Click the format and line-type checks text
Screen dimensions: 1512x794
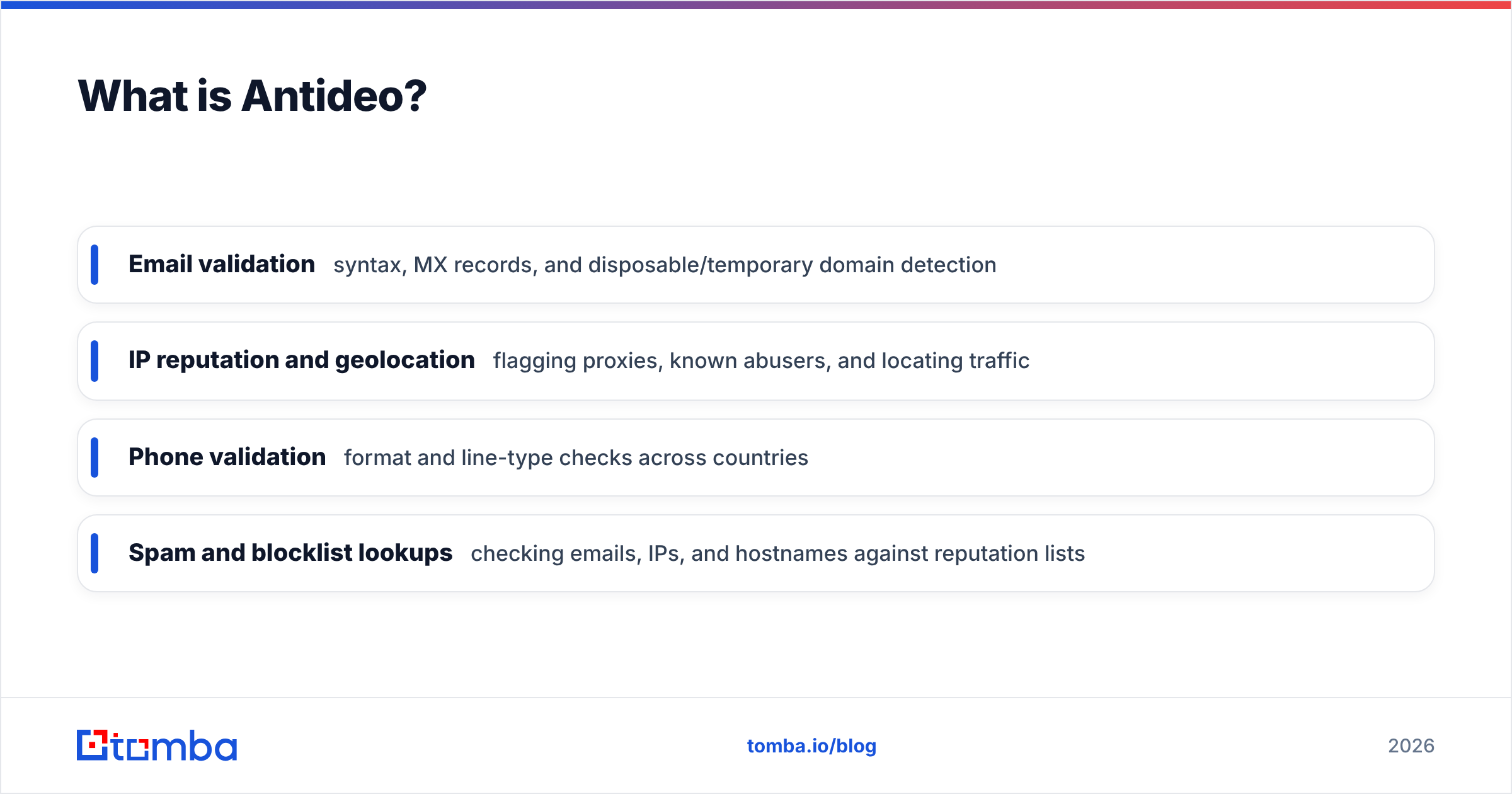(x=576, y=458)
